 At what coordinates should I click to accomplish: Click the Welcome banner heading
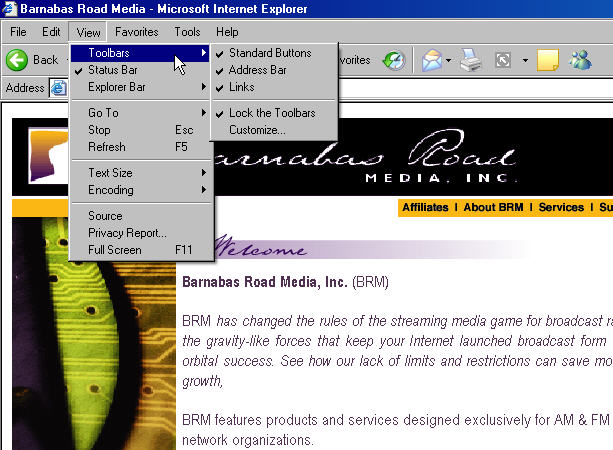point(260,247)
